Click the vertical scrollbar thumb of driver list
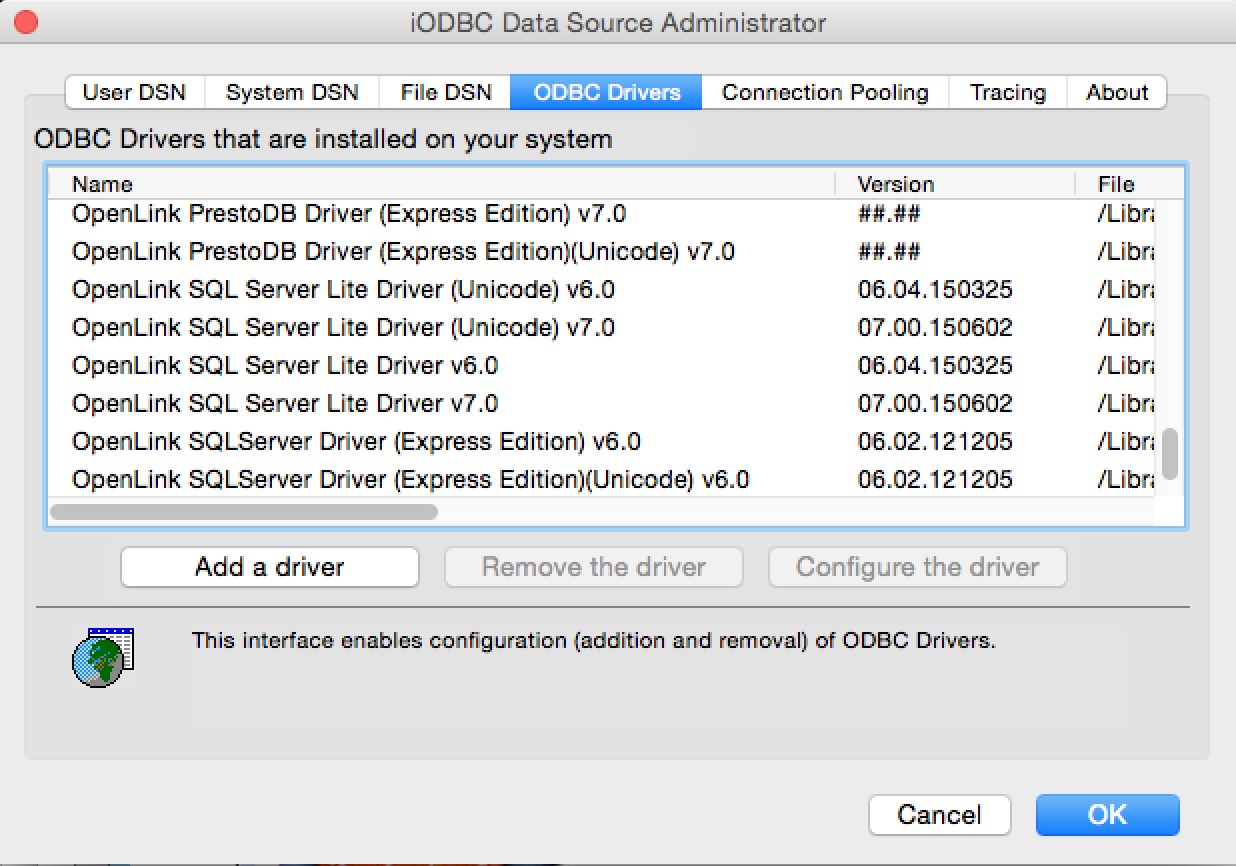Screen dimensions: 1236x866 [x=1169, y=454]
